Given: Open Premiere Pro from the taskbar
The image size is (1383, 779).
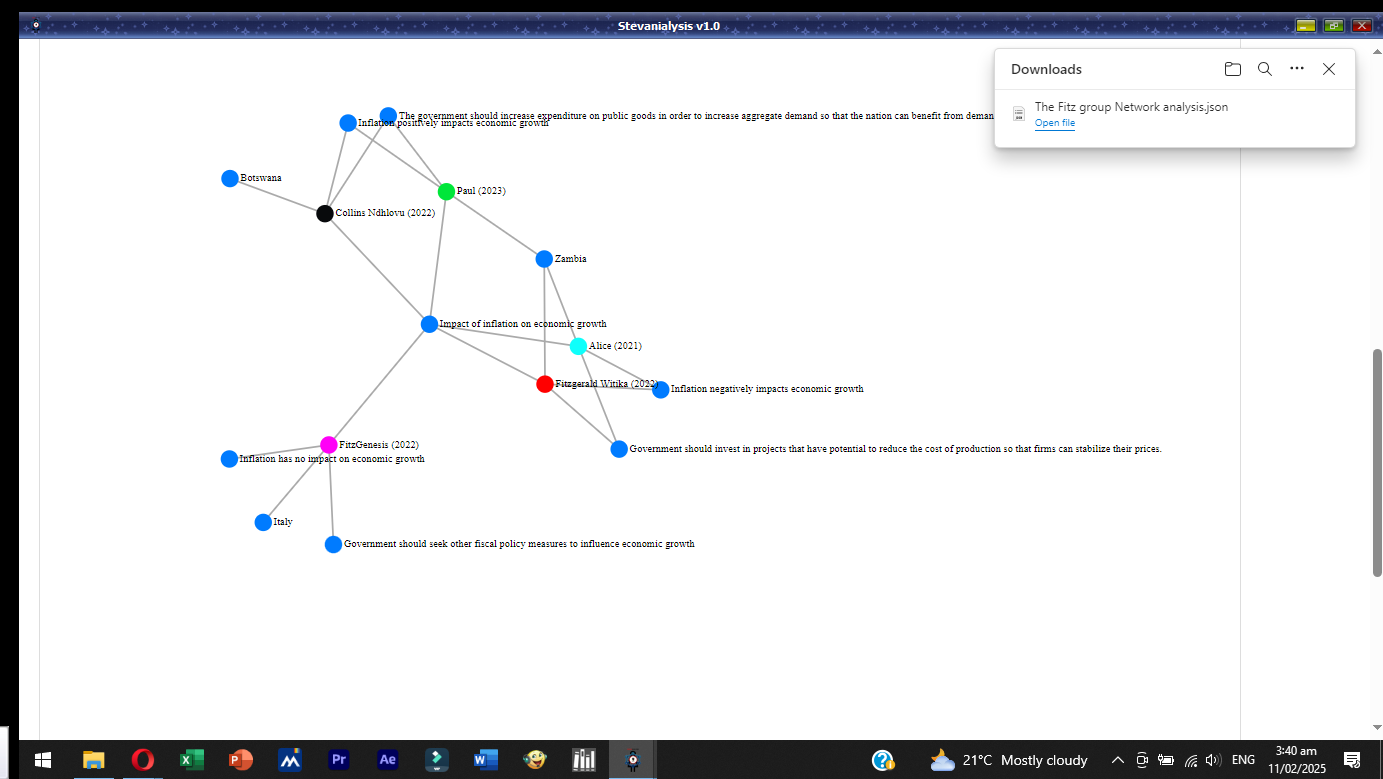Looking at the screenshot, I should (339, 760).
